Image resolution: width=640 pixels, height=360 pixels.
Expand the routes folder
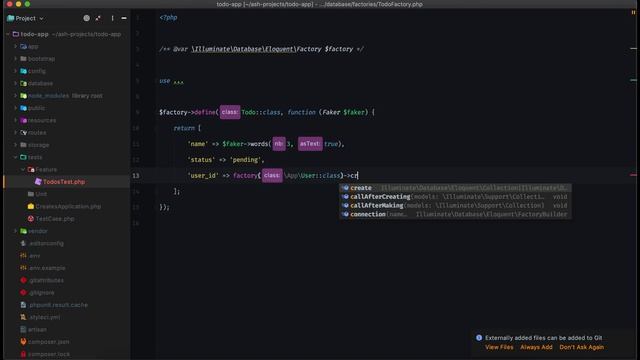(x=16, y=133)
